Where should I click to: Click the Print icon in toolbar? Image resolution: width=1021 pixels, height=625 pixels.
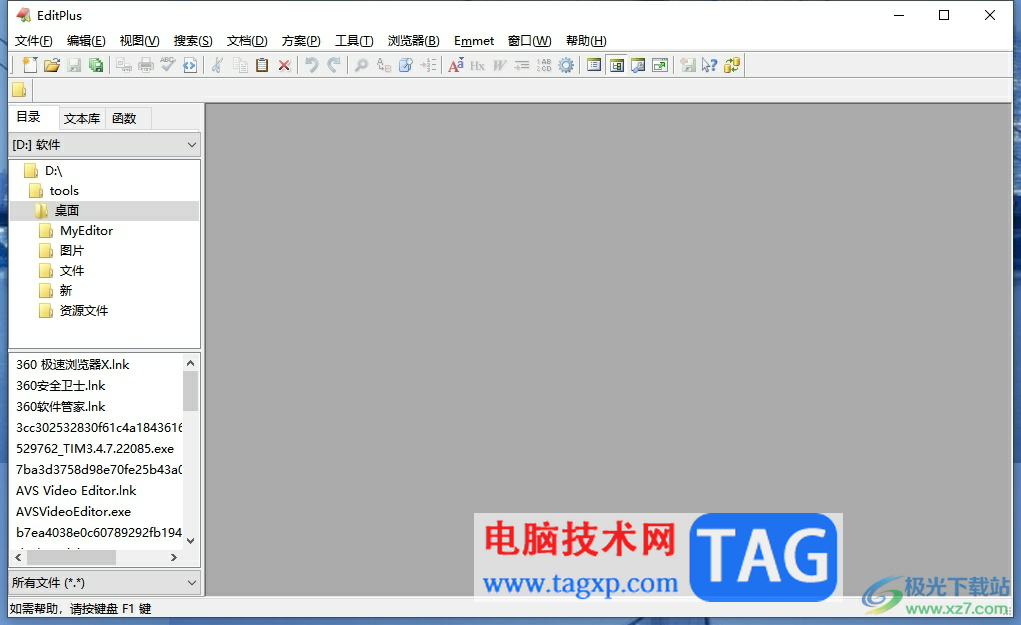coord(146,65)
